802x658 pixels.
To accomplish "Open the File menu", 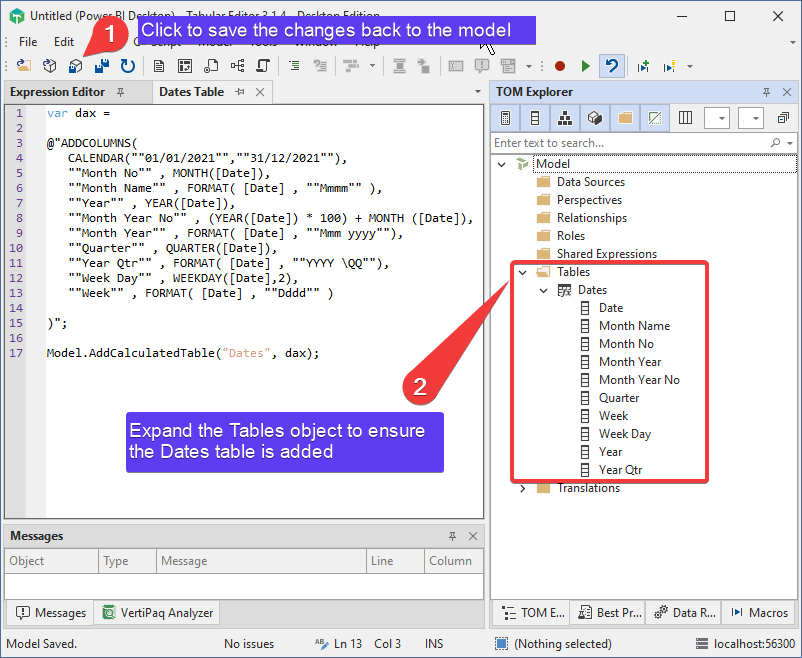I will tap(28, 42).
